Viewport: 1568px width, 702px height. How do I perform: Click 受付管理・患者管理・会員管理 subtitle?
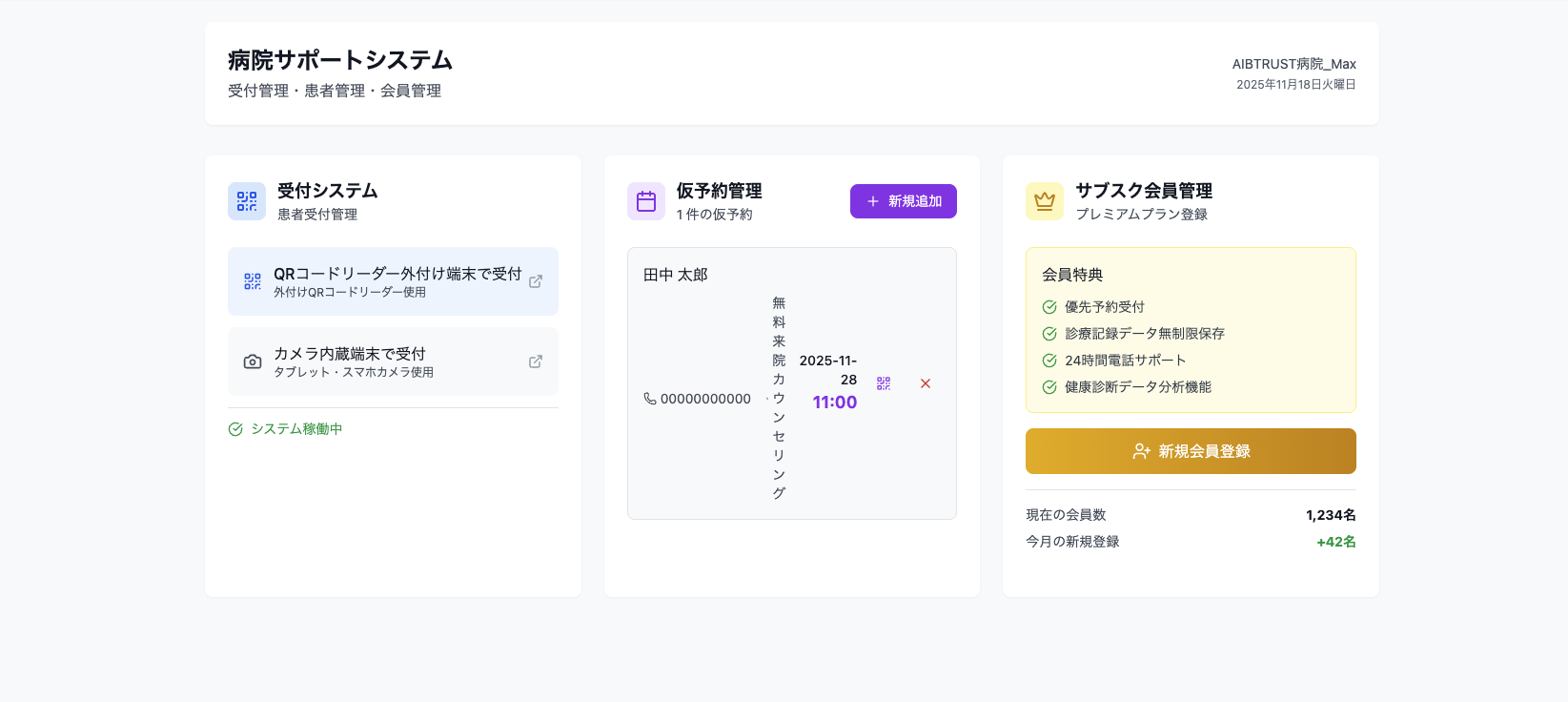(335, 91)
